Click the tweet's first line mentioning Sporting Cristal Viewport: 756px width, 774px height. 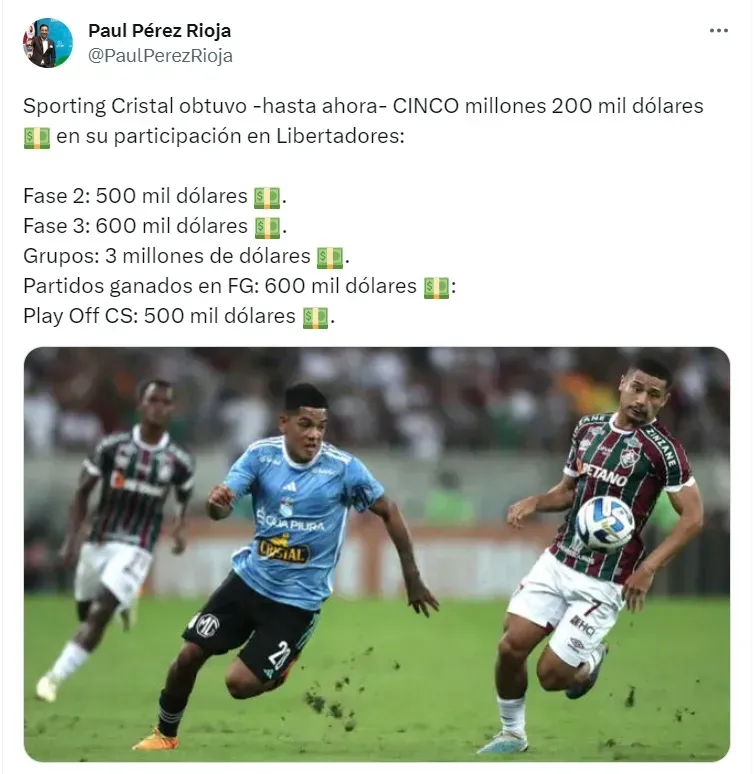coord(363,106)
